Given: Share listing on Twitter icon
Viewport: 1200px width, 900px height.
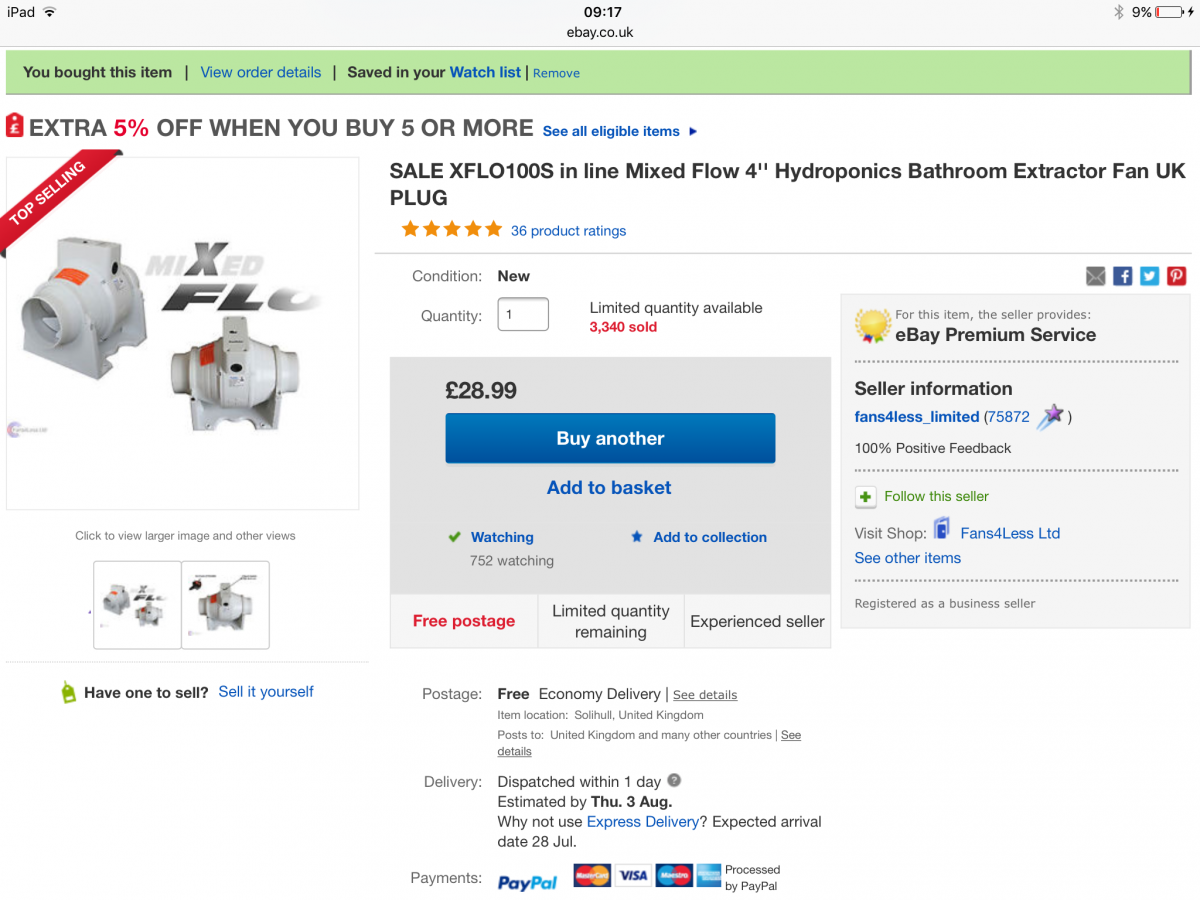Looking at the screenshot, I should (1150, 276).
